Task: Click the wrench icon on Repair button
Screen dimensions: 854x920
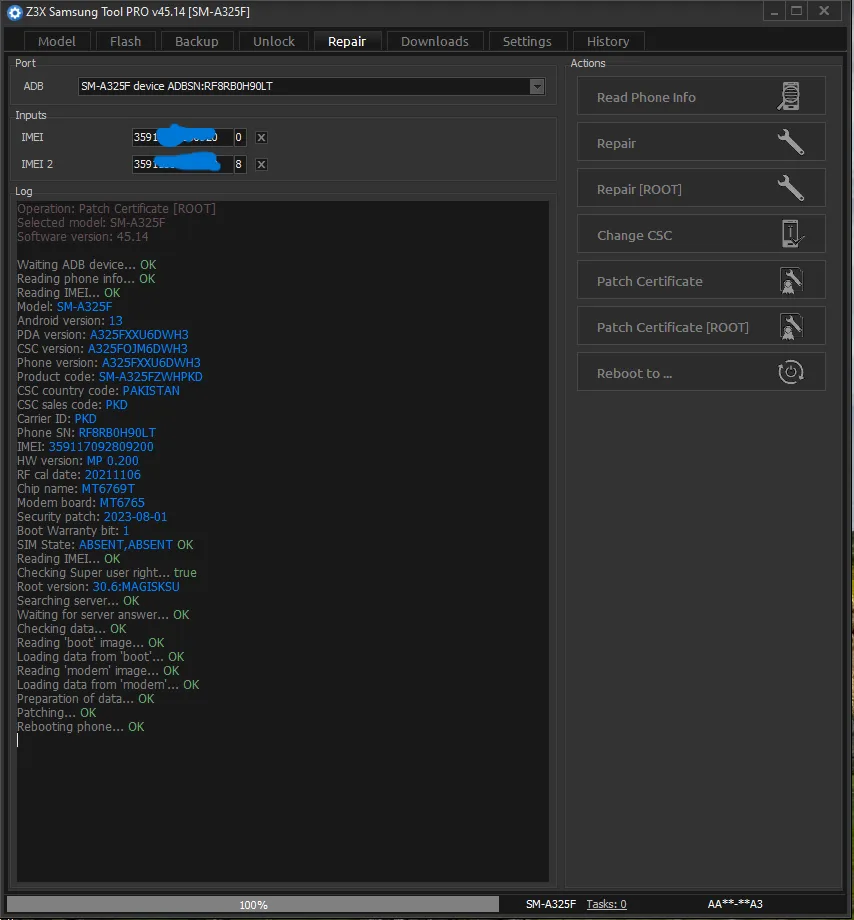Action: click(x=790, y=143)
